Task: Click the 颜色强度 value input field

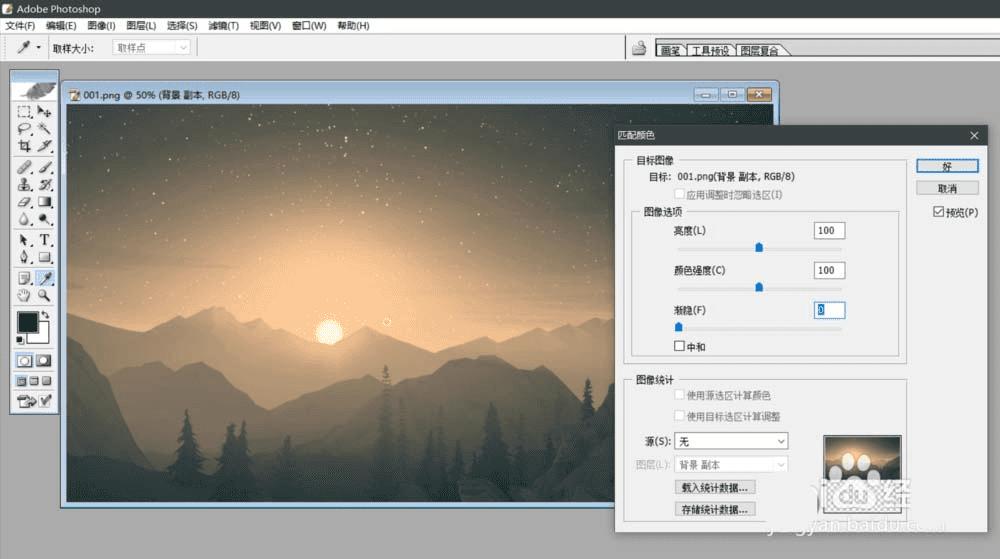Action: coord(829,270)
